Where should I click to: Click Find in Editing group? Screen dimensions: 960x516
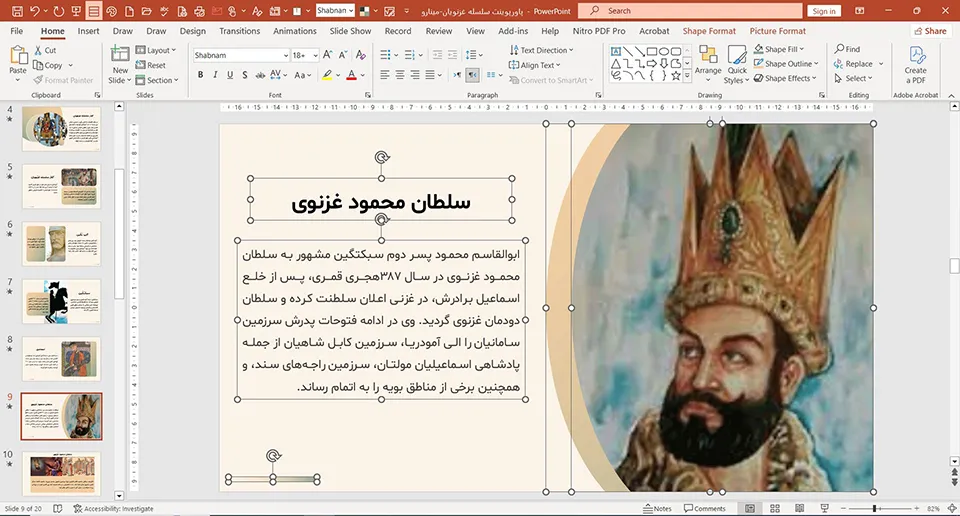(x=847, y=49)
